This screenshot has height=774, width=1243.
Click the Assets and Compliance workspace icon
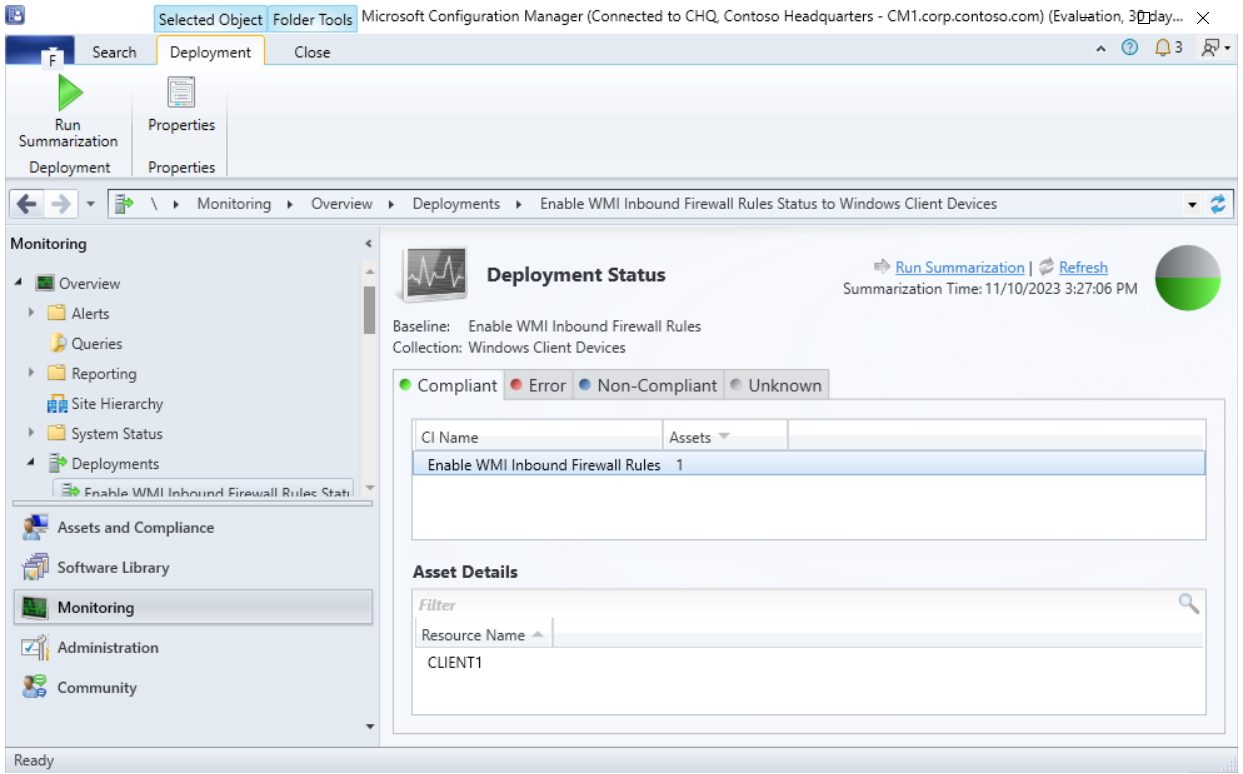(x=35, y=528)
